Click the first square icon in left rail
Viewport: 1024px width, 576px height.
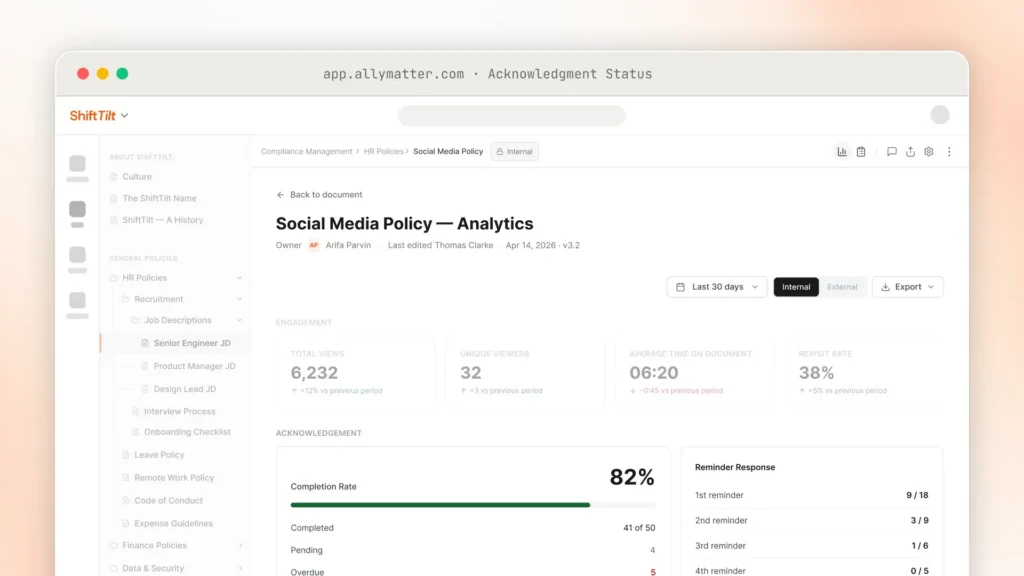[x=77, y=163]
